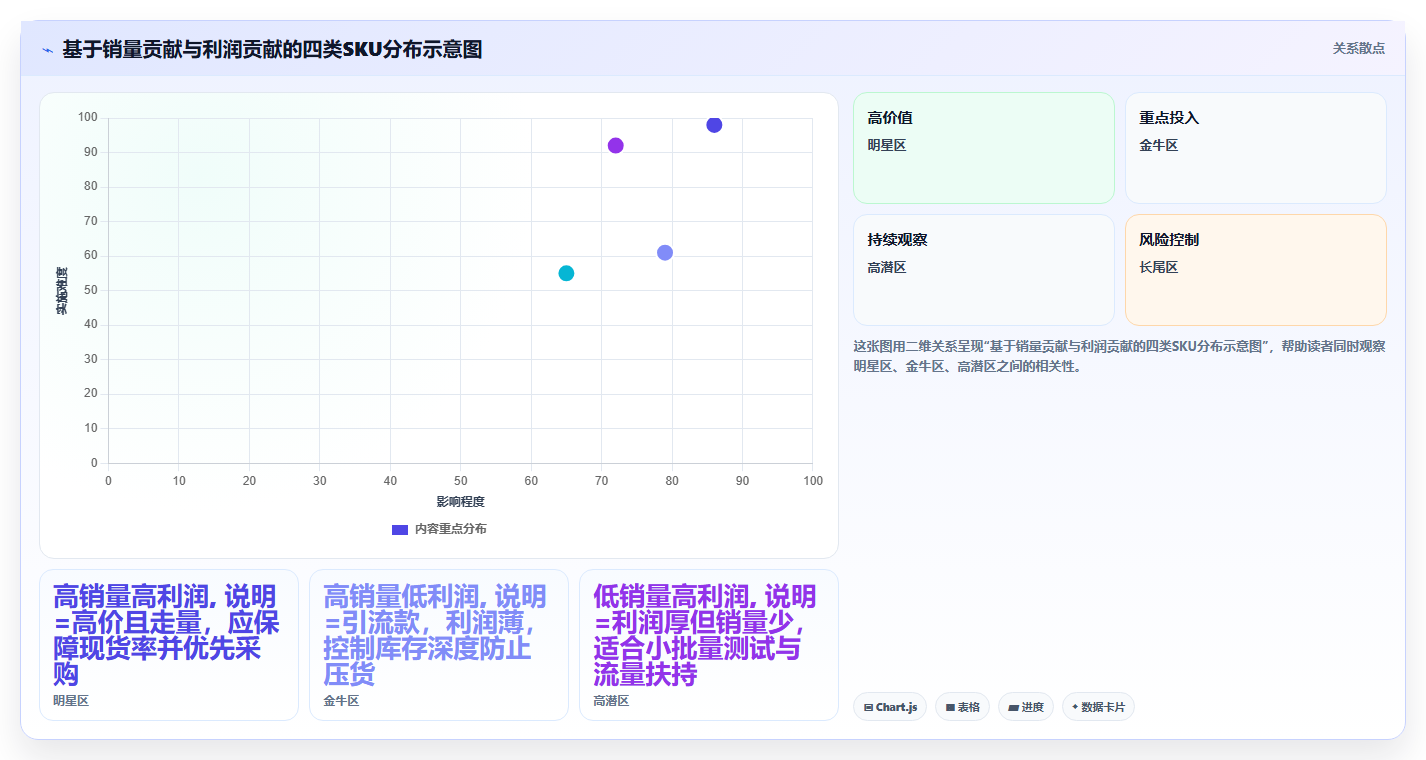Click the Chart.js tag icon
Image resolution: width=1426 pixels, height=760 pixels.
(x=868, y=708)
